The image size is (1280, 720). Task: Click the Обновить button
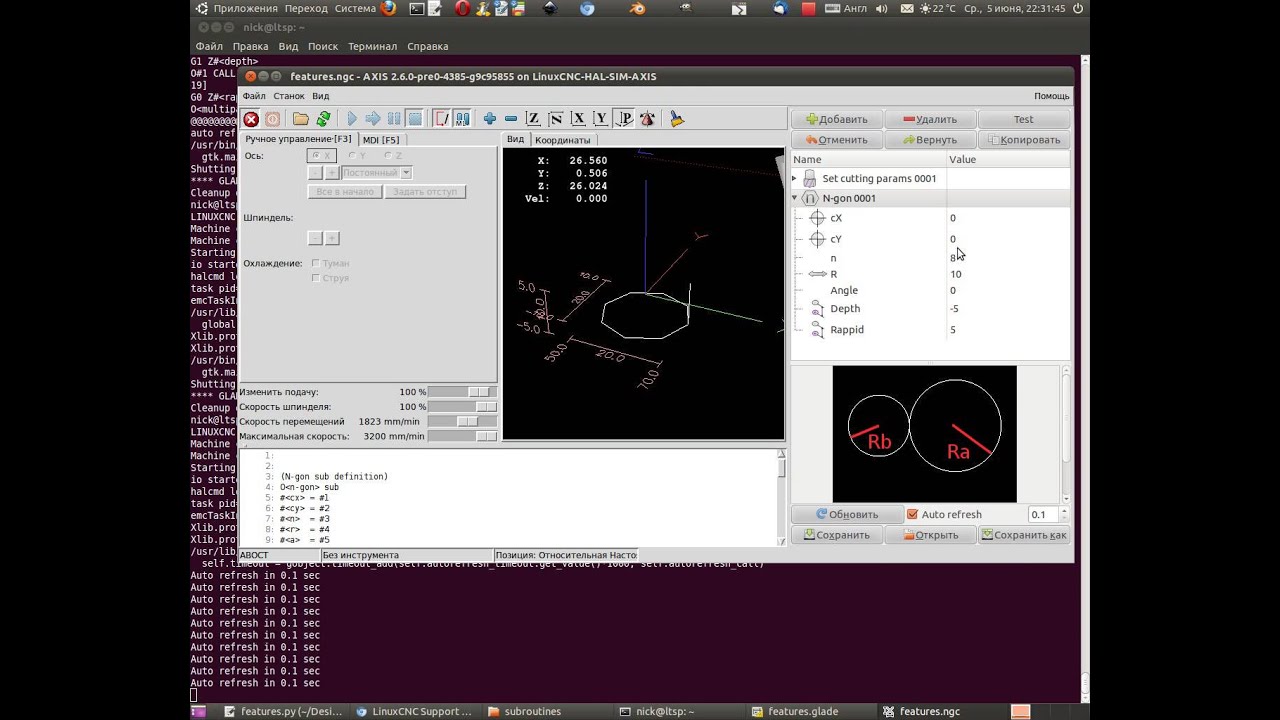pyautogui.click(x=846, y=514)
